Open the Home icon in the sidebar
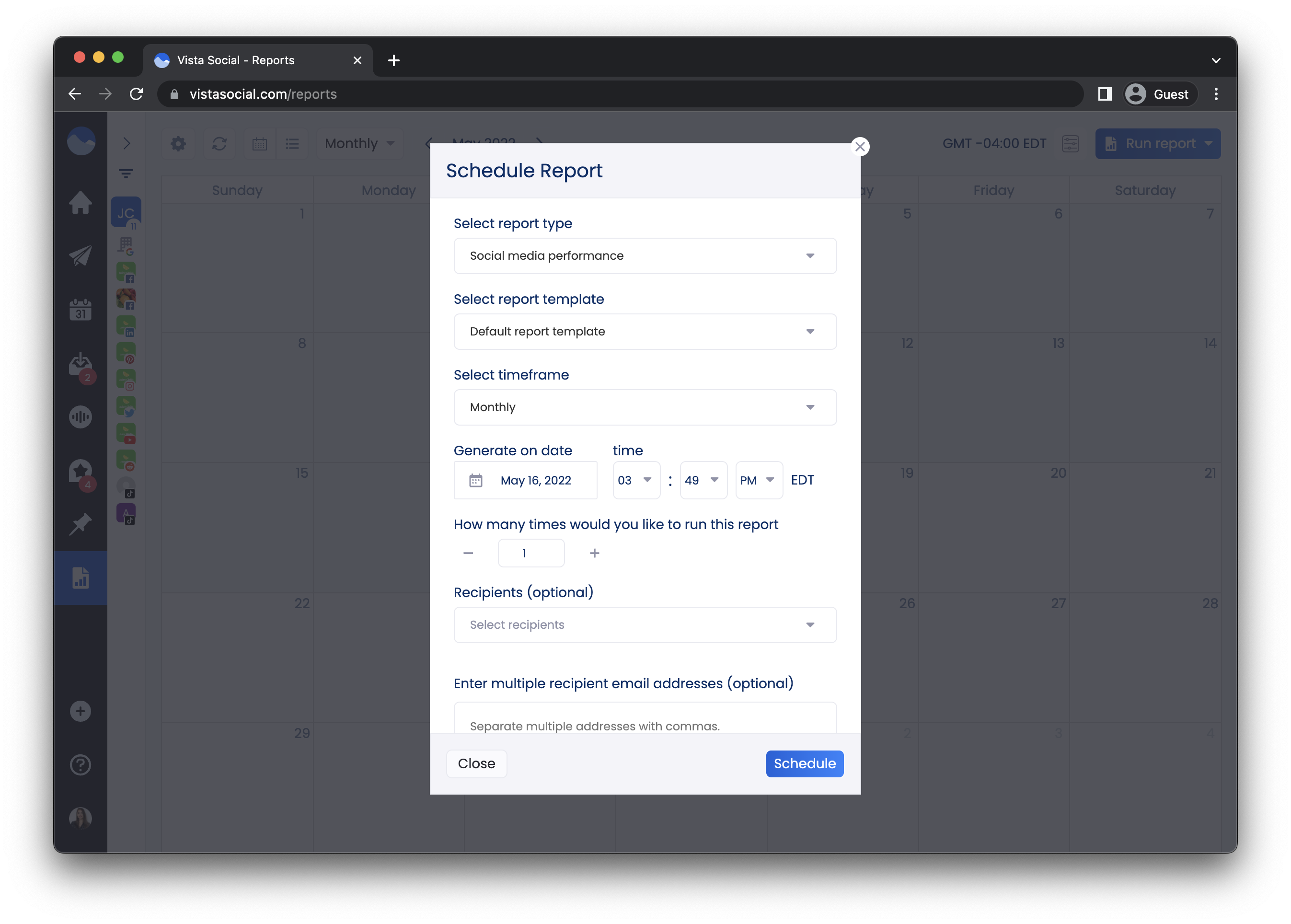The image size is (1291, 924). [80, 203]
